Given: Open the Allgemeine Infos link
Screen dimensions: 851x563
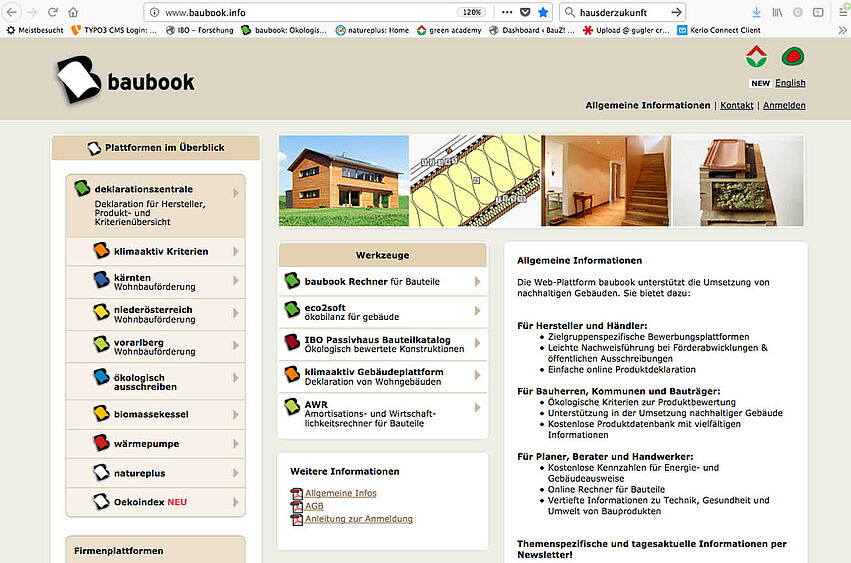Looking at the screenshot, I should point(340,493).
